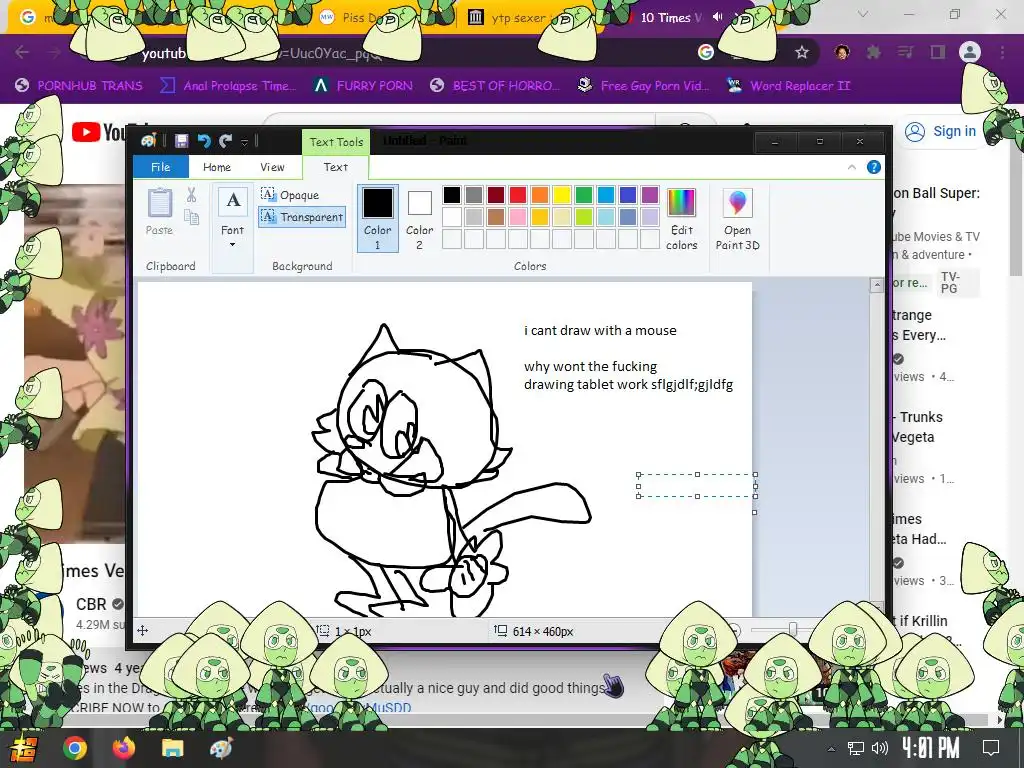Open Firefox from the taskbar
The height and width of the screenshot is (768, 1024).
point(123,748)
